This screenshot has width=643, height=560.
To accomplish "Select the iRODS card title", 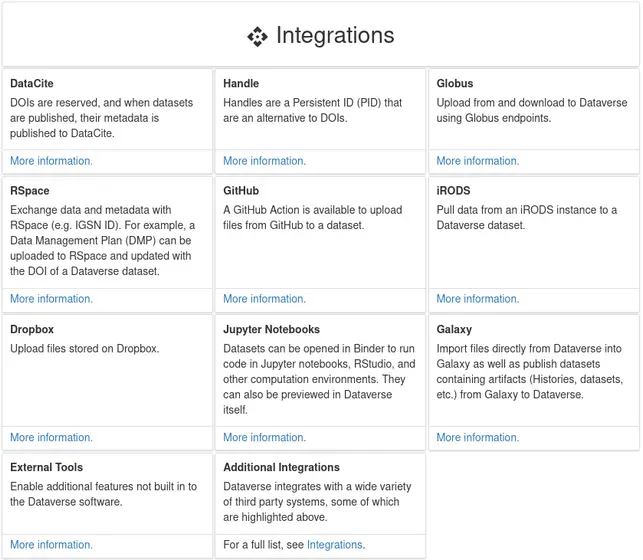I will [453, 191].
